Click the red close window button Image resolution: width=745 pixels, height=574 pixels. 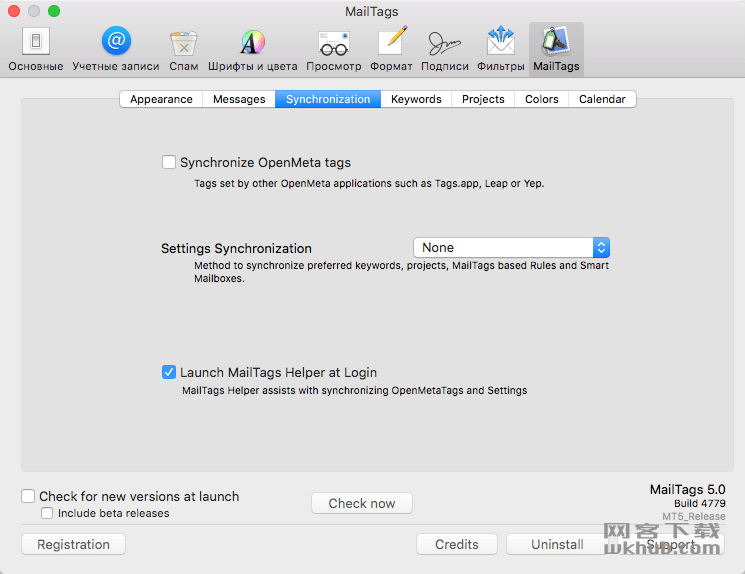[x=14, y=10]
